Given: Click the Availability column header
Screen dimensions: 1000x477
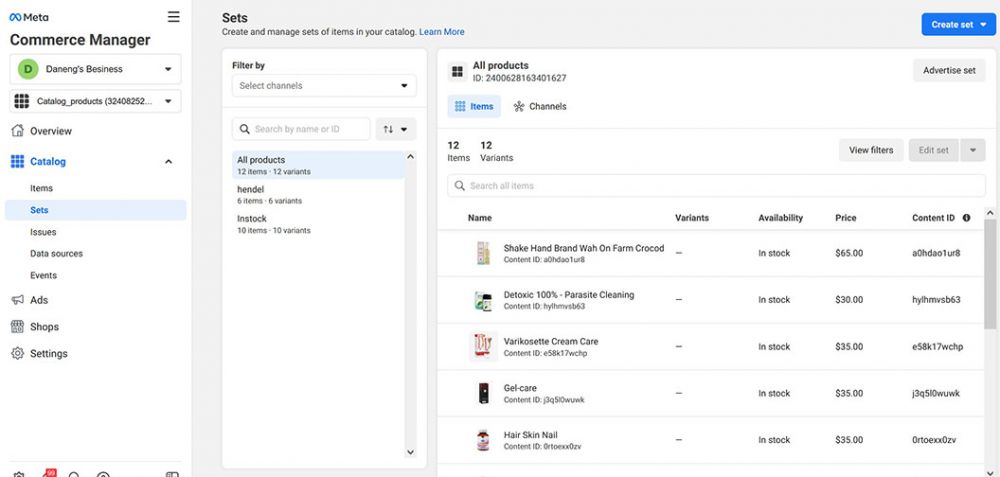Looking at the screenshot, I should tap(781, 217).
